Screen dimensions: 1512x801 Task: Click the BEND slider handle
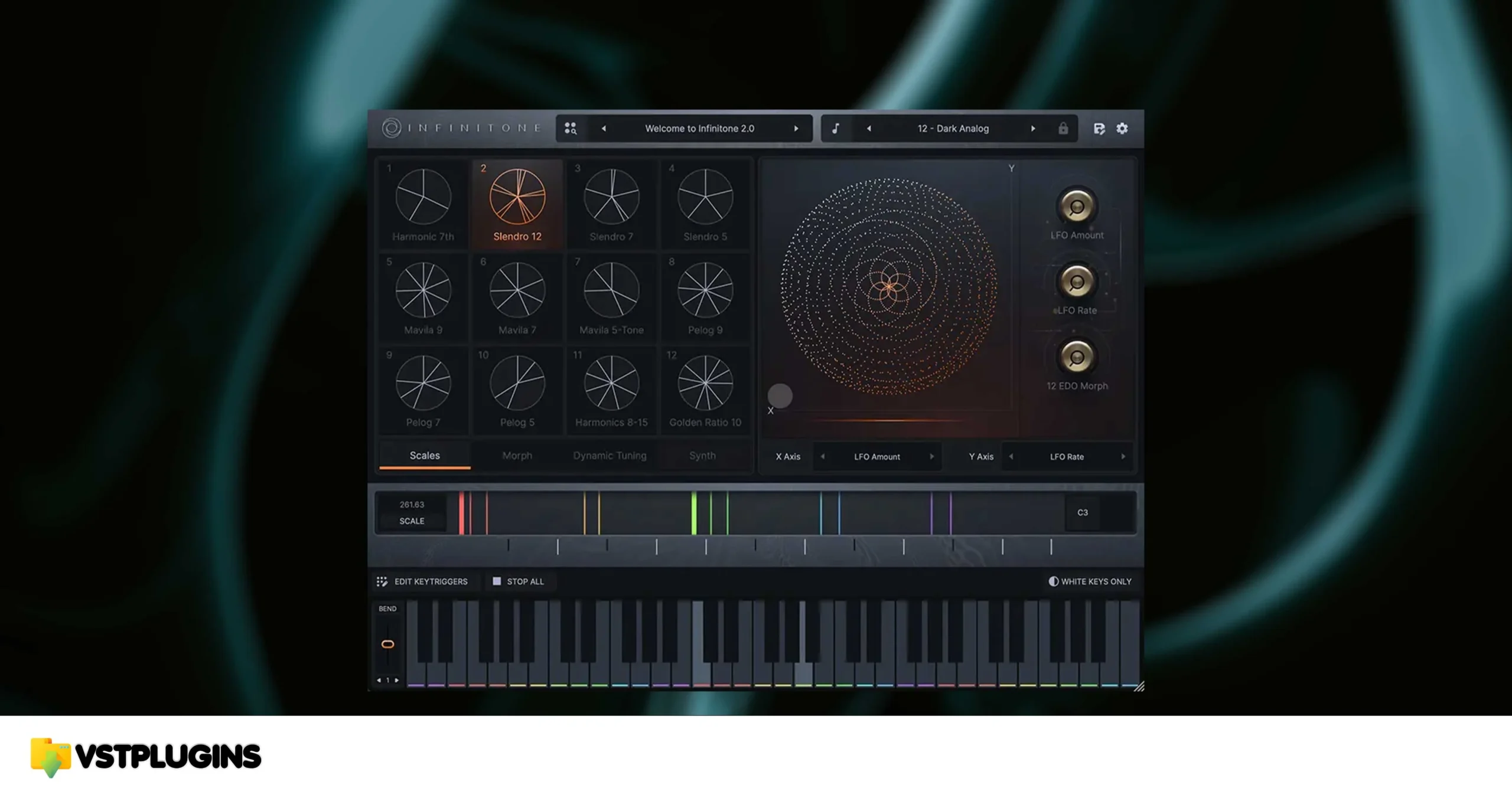(387, 644)
